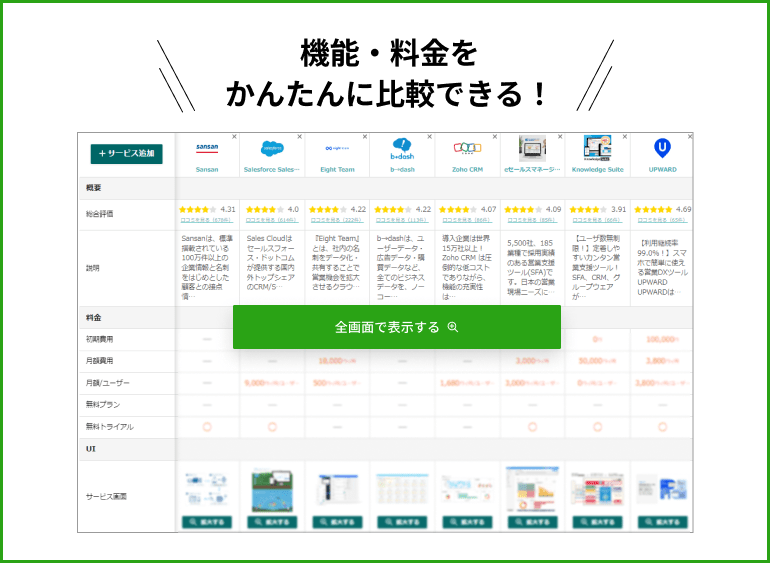Click the UPWARD pin logo

[662, 148]
